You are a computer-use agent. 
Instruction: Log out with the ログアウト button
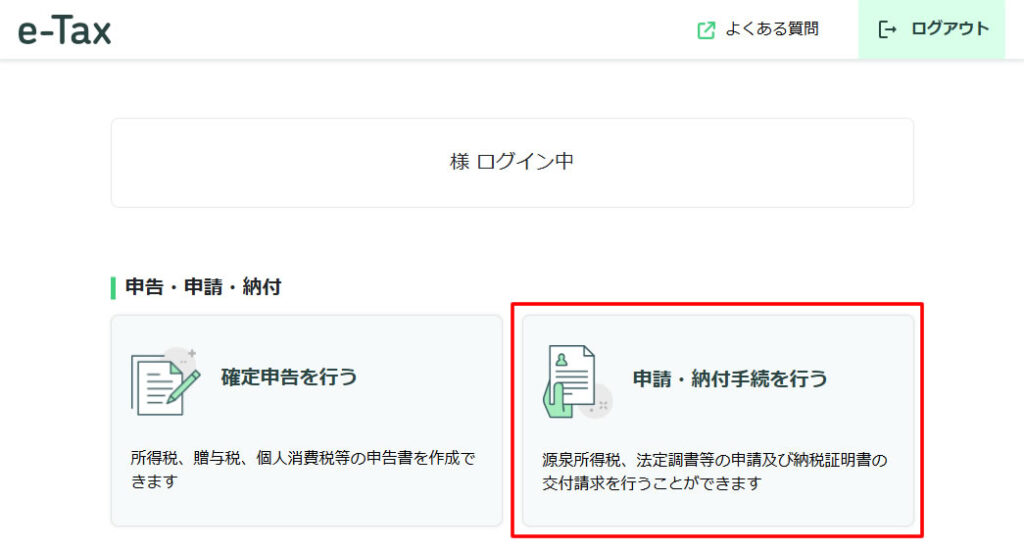click(931, 29)
